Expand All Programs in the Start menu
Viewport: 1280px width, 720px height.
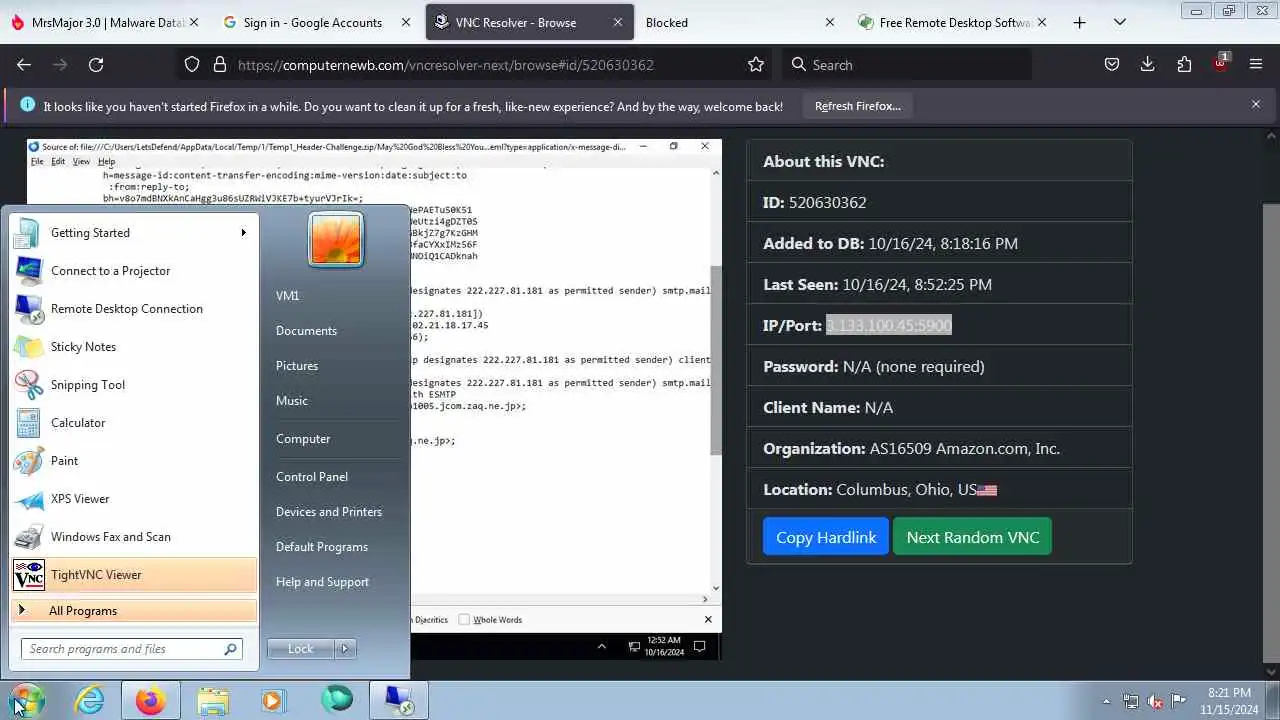[x=134, y=611]
